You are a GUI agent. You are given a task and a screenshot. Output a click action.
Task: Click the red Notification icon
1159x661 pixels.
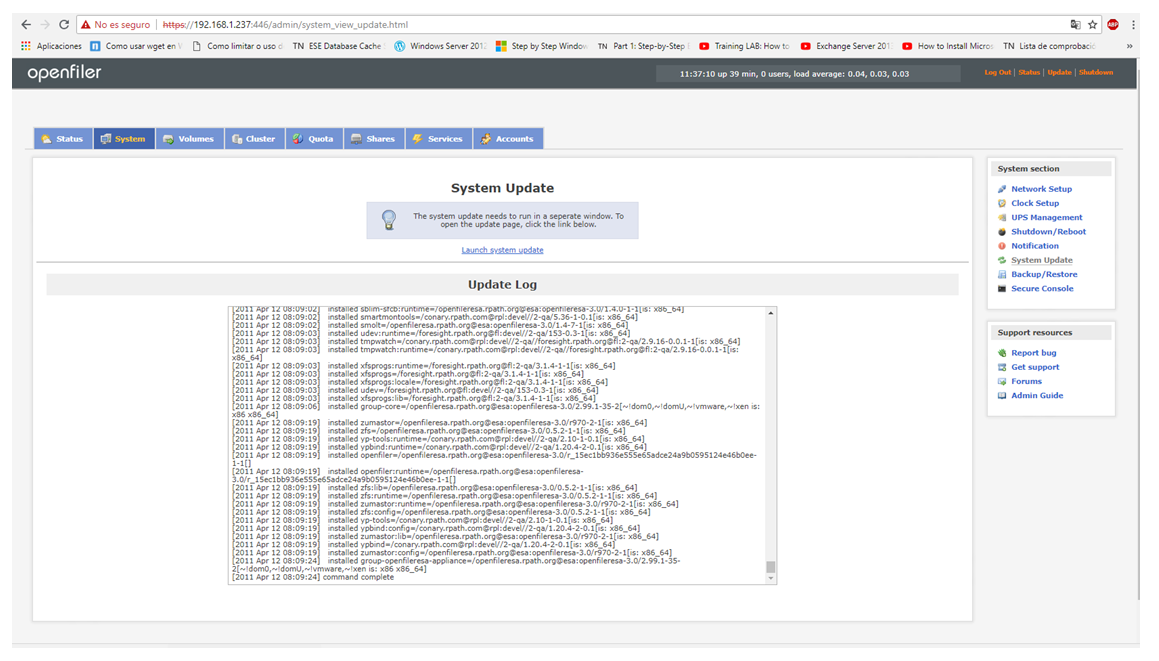[x=1002, y=245]
